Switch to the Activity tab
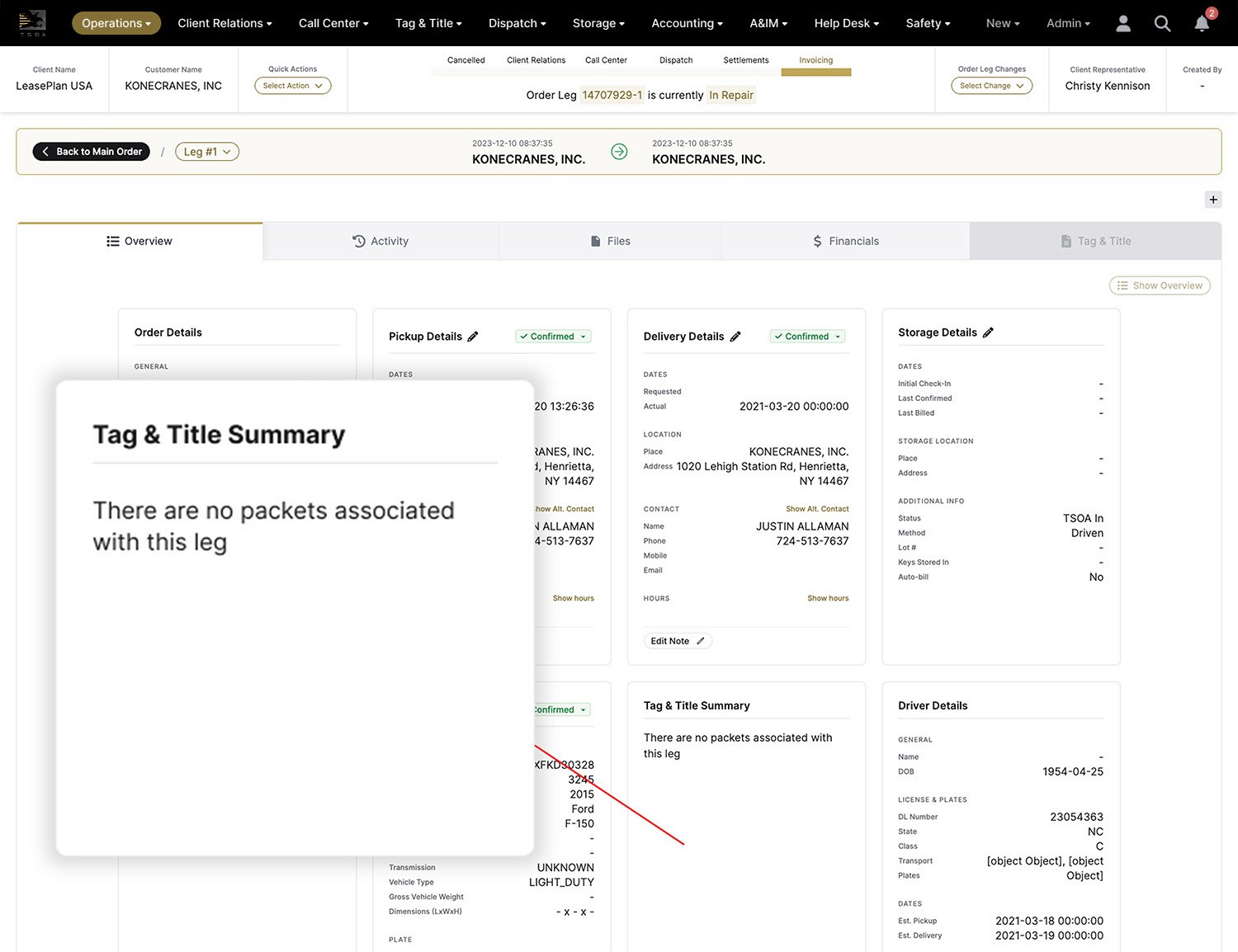Image resolution: width=1238 pixels, height=952 pixels. point(380,241)
